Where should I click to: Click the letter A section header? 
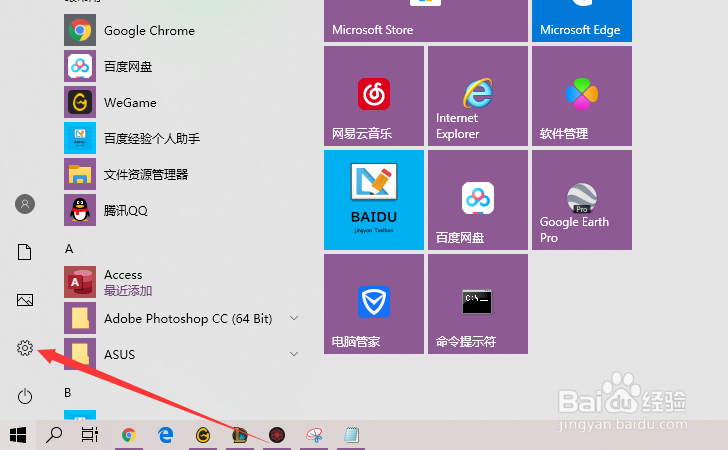69,249
